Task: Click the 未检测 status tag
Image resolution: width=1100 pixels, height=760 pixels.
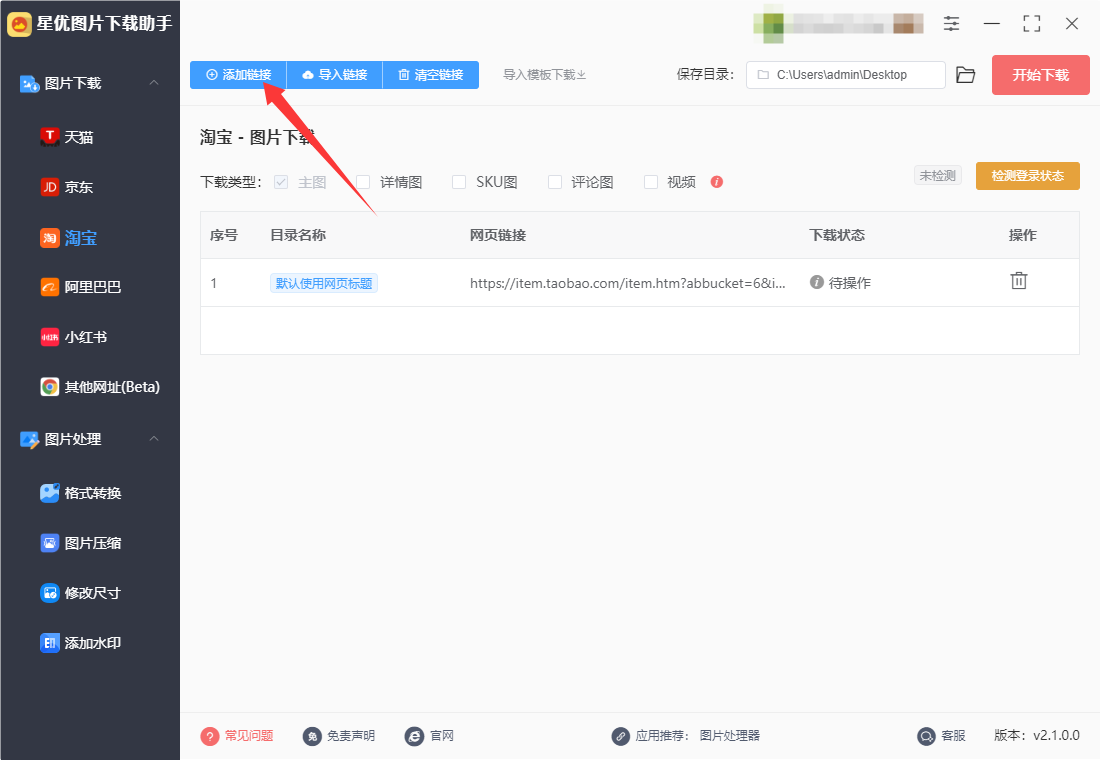Action: (937, 175)
